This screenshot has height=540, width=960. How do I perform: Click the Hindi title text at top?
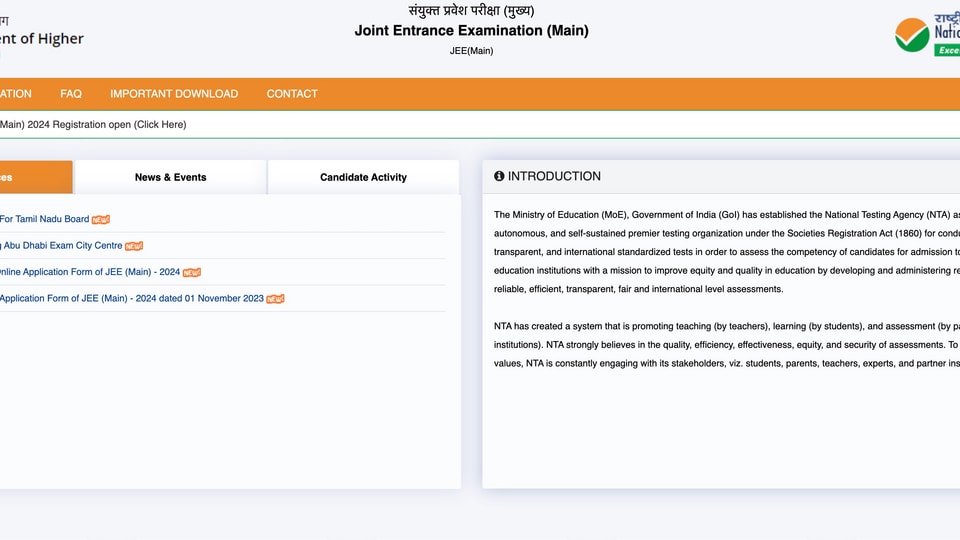tap(471, 10)
